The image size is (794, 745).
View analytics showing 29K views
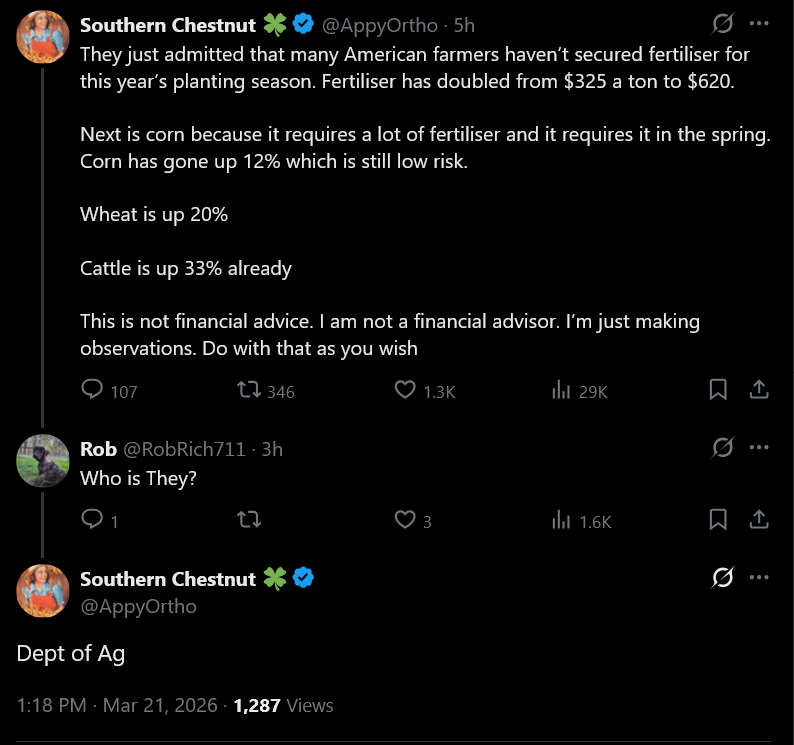561,390
